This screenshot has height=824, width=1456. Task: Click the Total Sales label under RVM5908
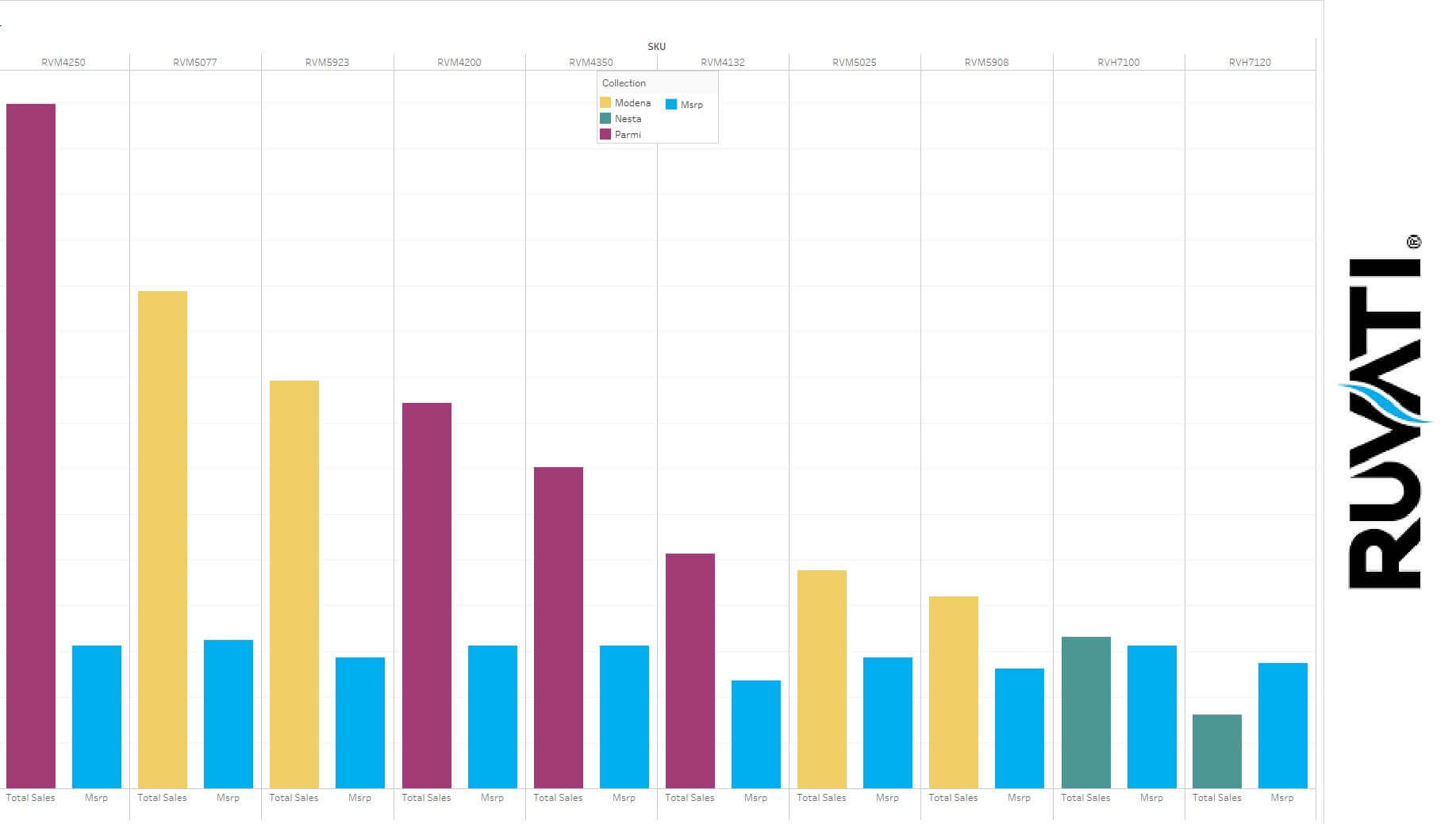tap(953, 798)
